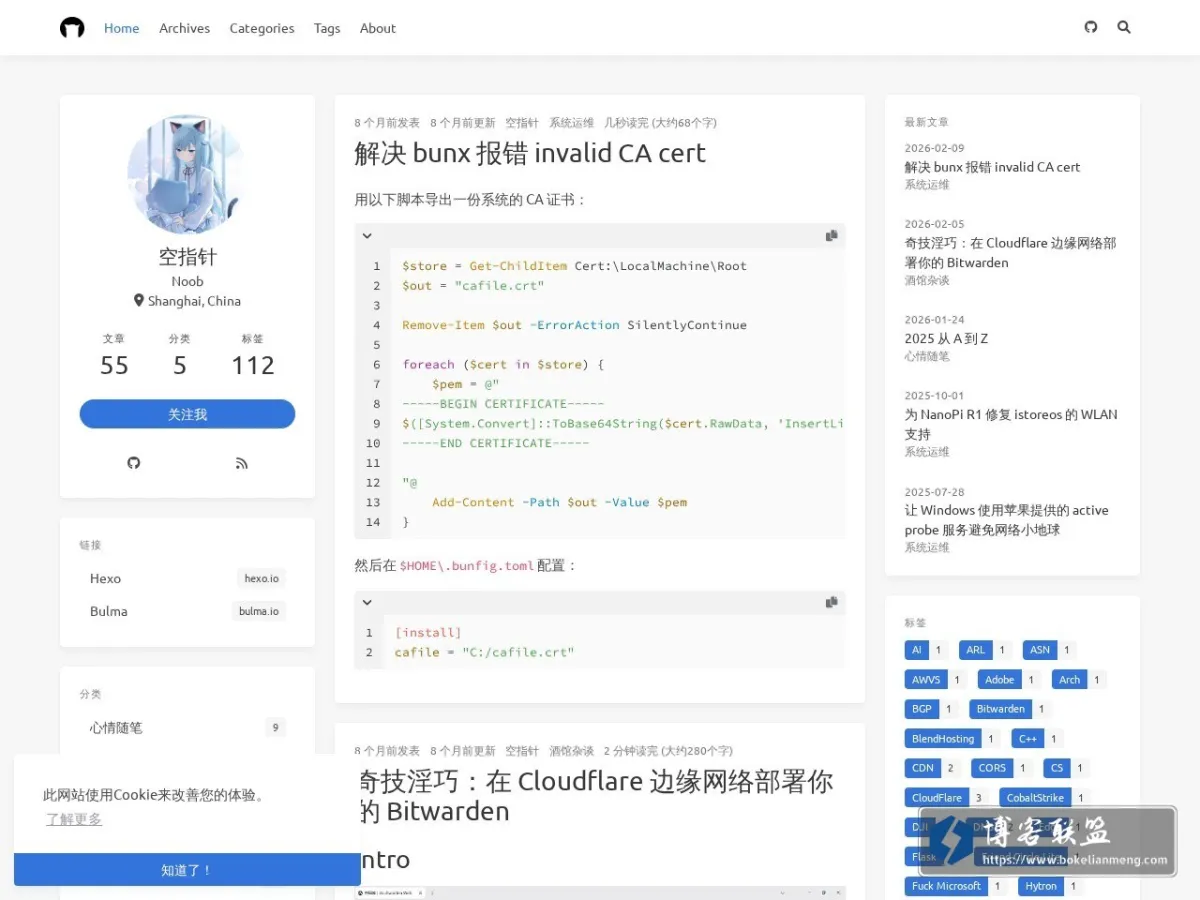Select the C++ tag
Screen dimensions: 1200x900
(1028, 739)
